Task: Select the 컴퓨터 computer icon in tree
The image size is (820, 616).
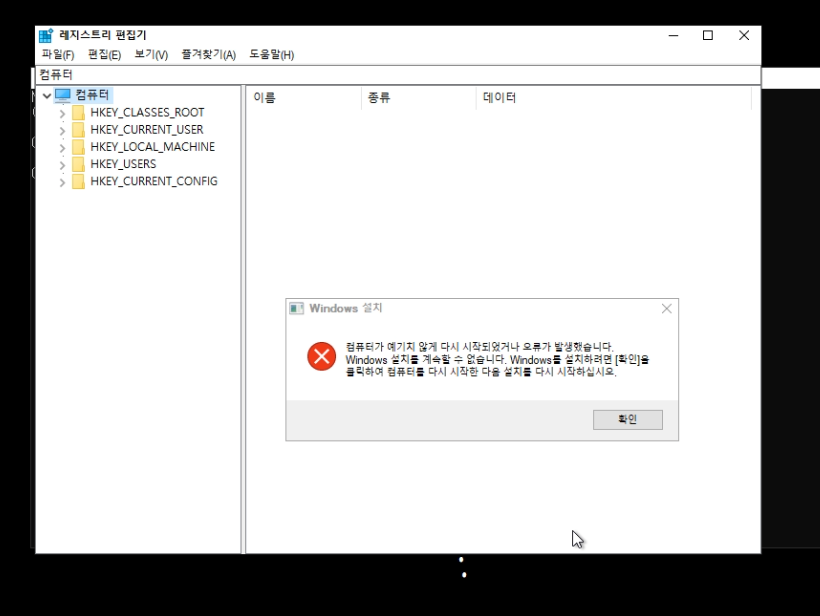Action: (x=63, y=95)
